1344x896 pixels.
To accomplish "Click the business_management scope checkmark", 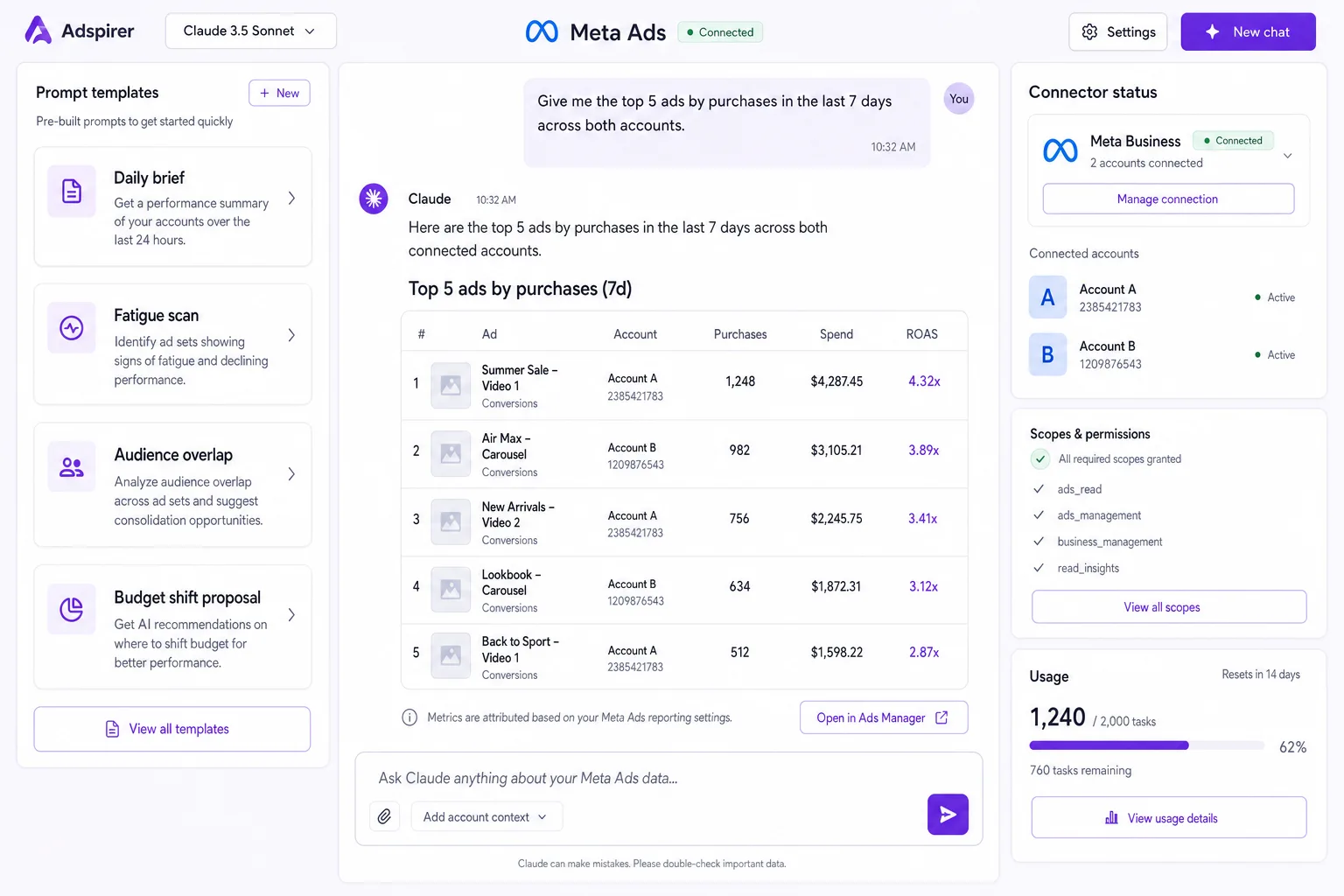I will [1039, 542].
